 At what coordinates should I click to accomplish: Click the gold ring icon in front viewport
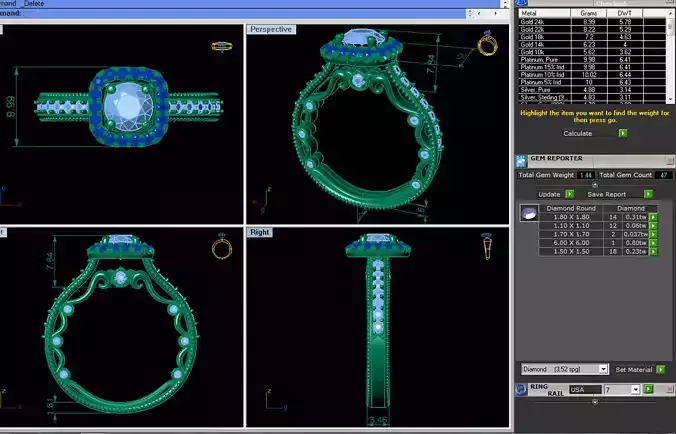[x=222, y=247]
